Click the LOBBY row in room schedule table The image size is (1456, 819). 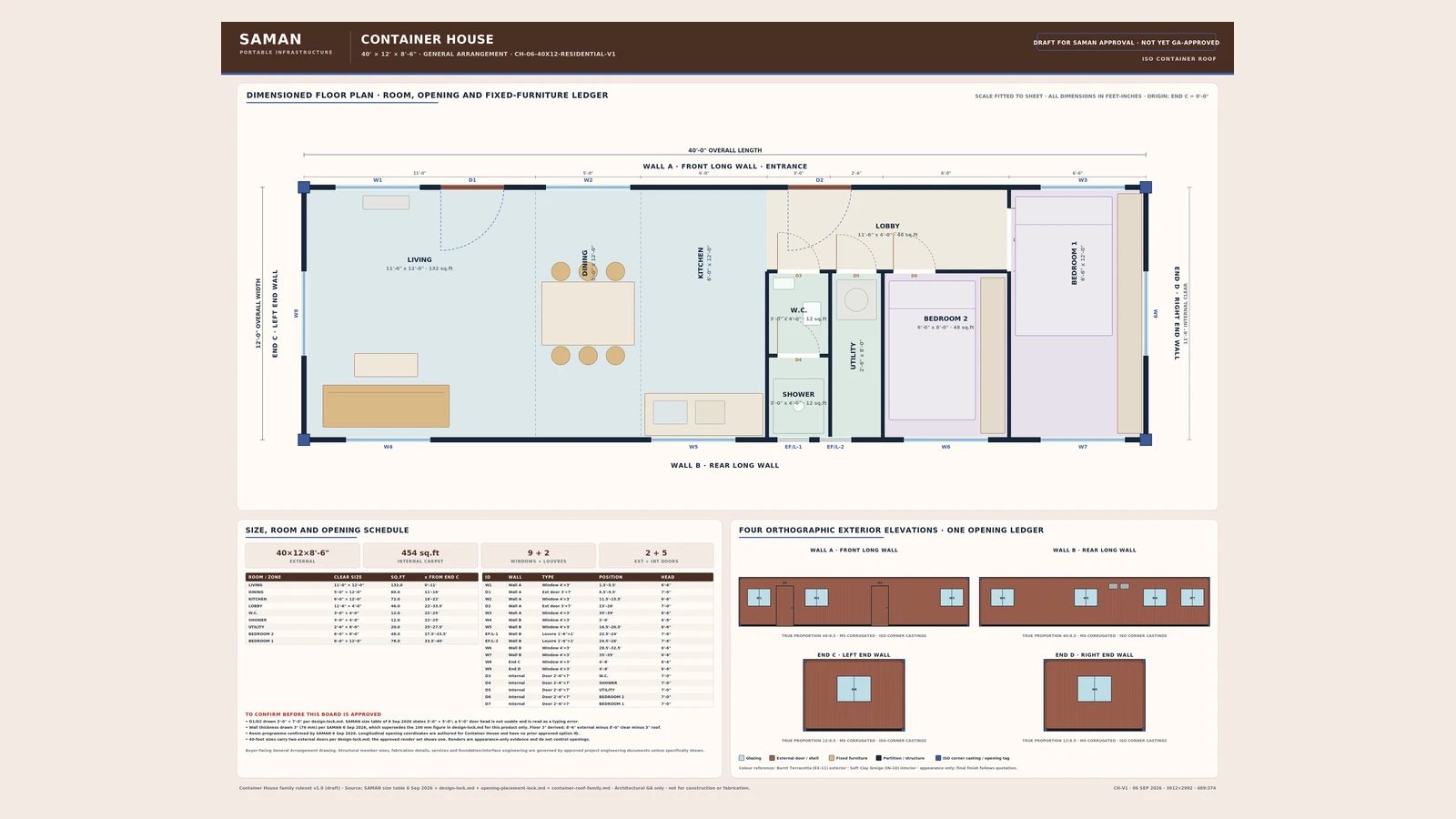tap(361, 606)
